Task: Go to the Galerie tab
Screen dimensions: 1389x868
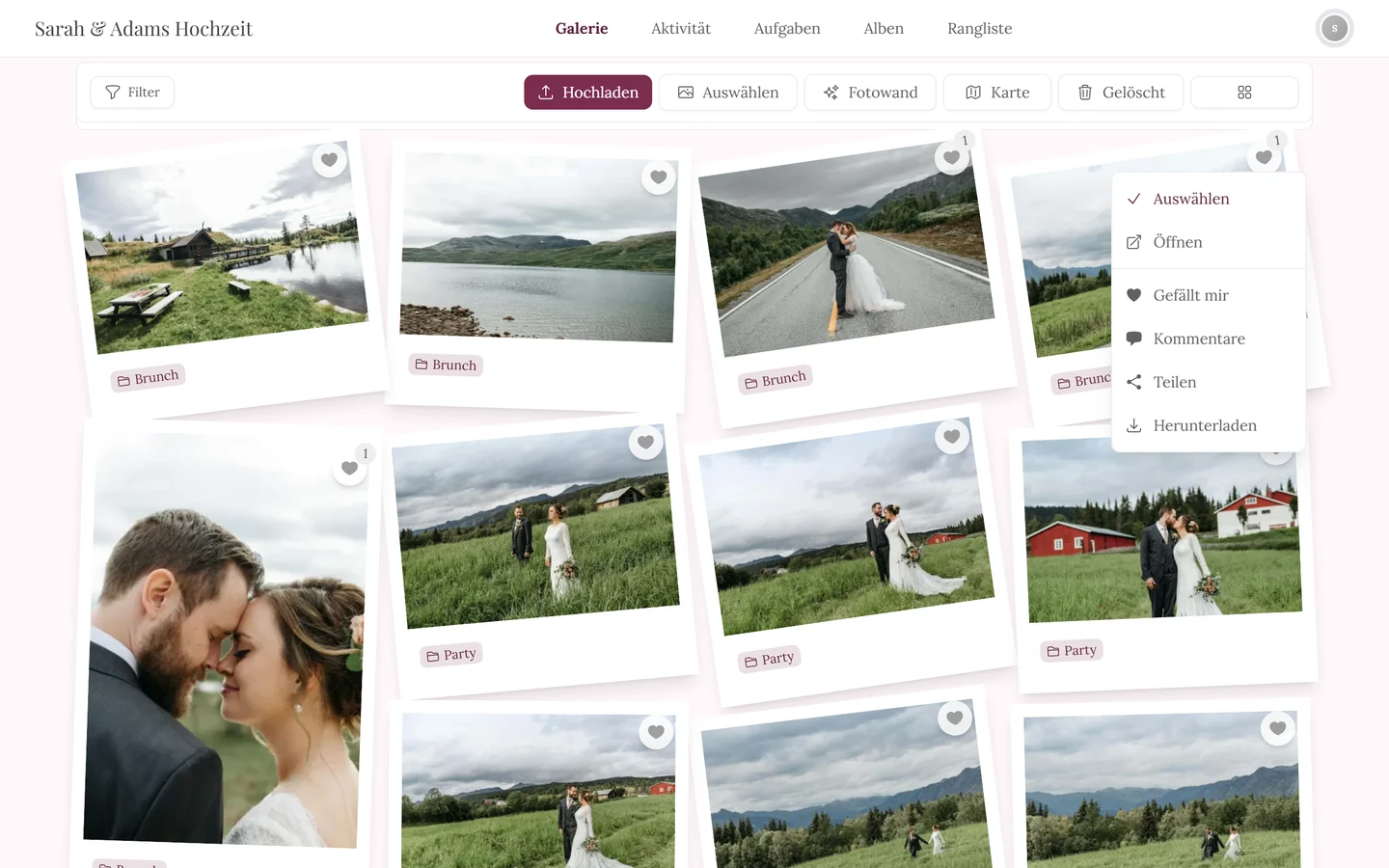Action: tap(582, 29)
